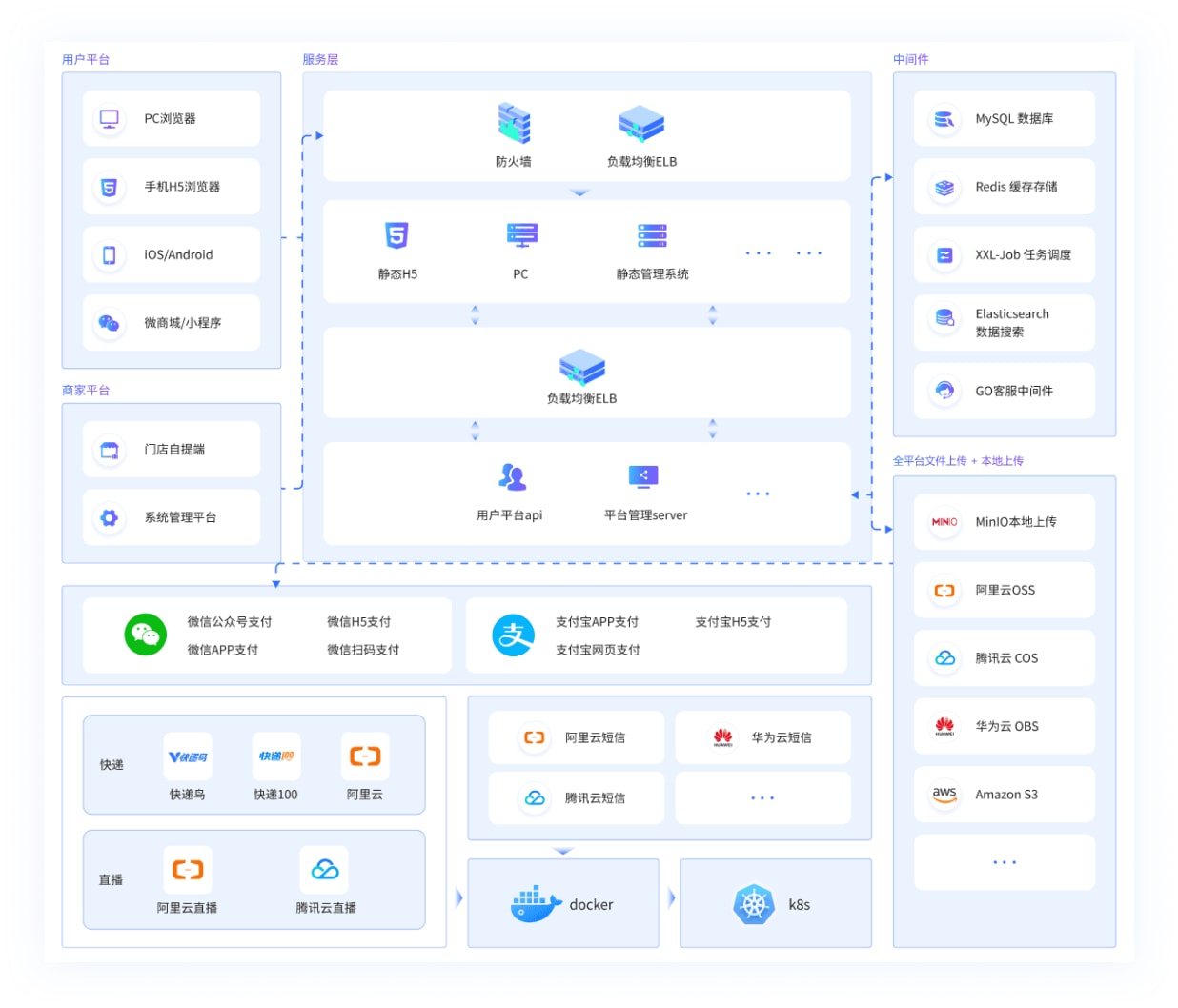1178x1008 pixels.
Task: Click the load balancer icon above the top 负载均衡ELB
Action: pyautogui.click(x=641, y=124)
